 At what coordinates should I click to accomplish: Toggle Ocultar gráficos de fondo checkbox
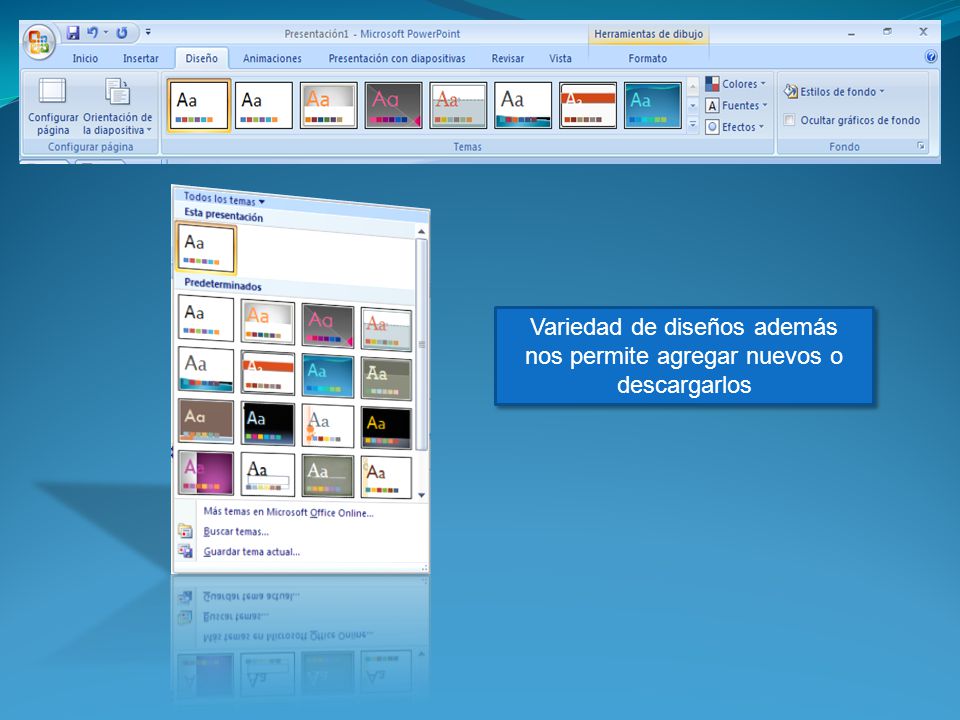(x=790, y=120)
